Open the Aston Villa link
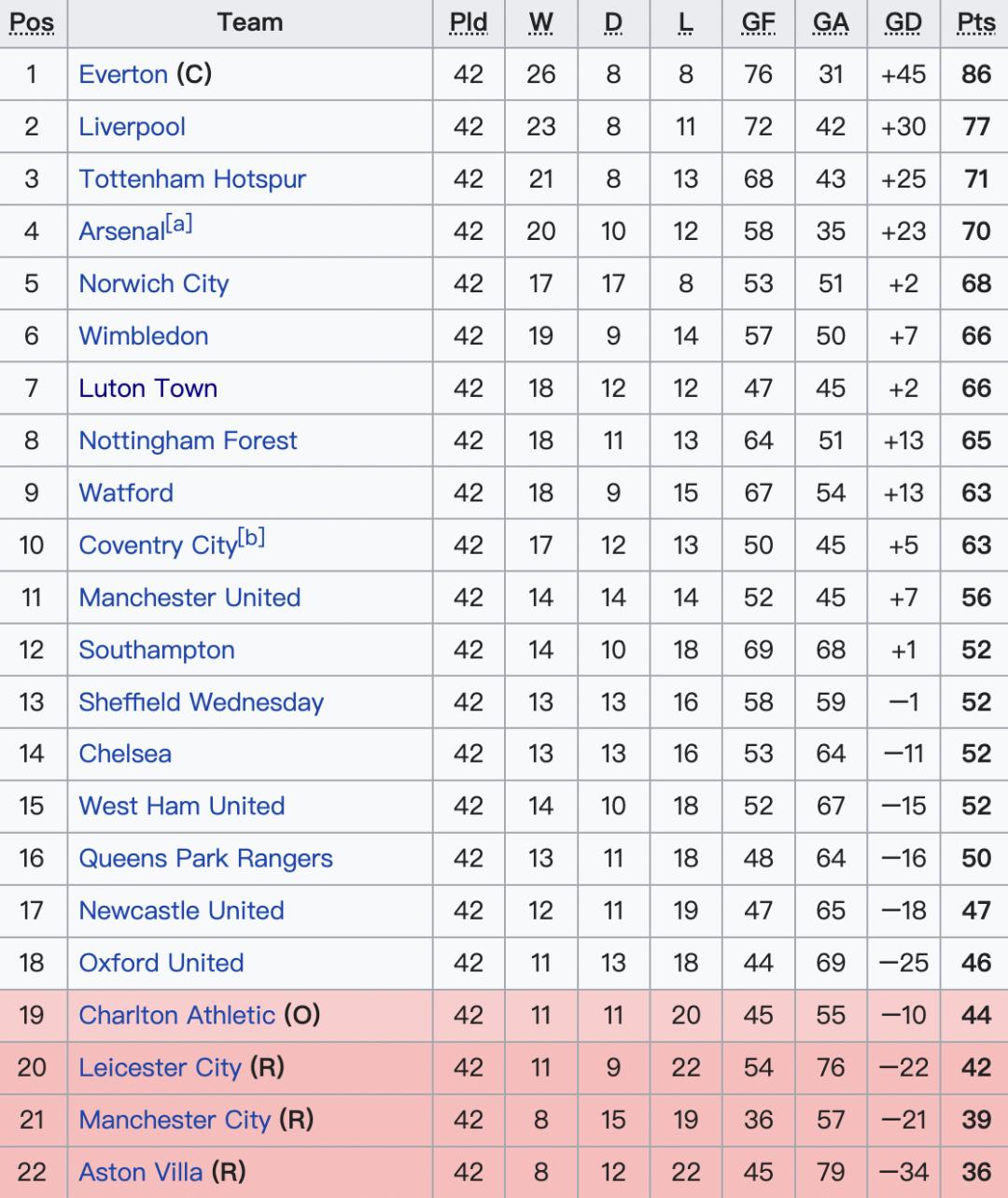 click(x=141, y=1172)
